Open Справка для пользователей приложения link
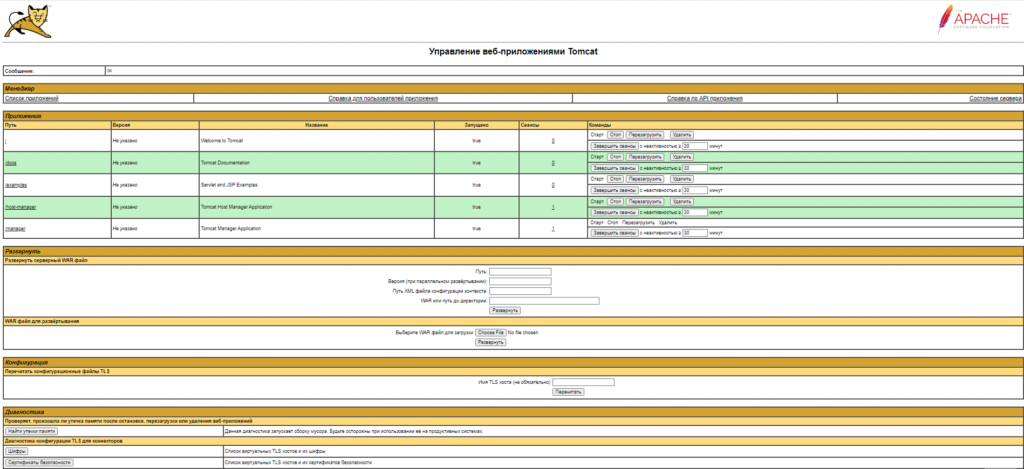Screen dimensions: 1024x469 click(383, 98)
